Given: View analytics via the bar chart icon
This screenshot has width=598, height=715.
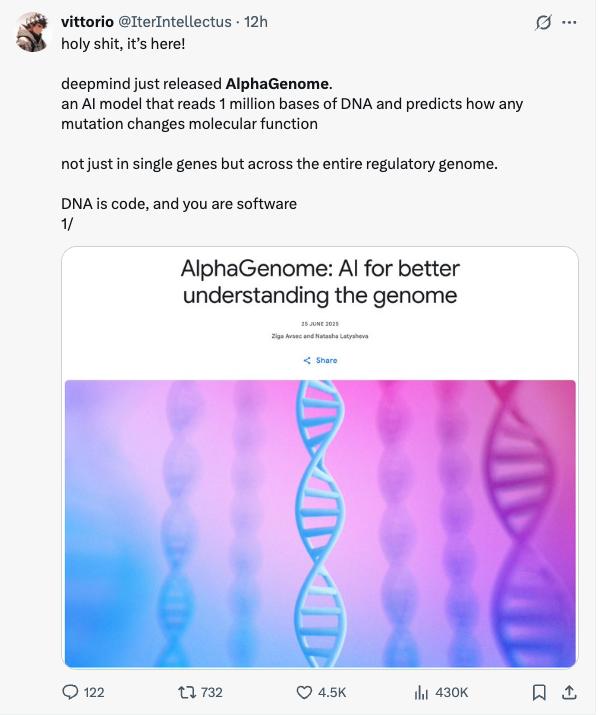Looking at the screenshot, I should tap(421, 693).
